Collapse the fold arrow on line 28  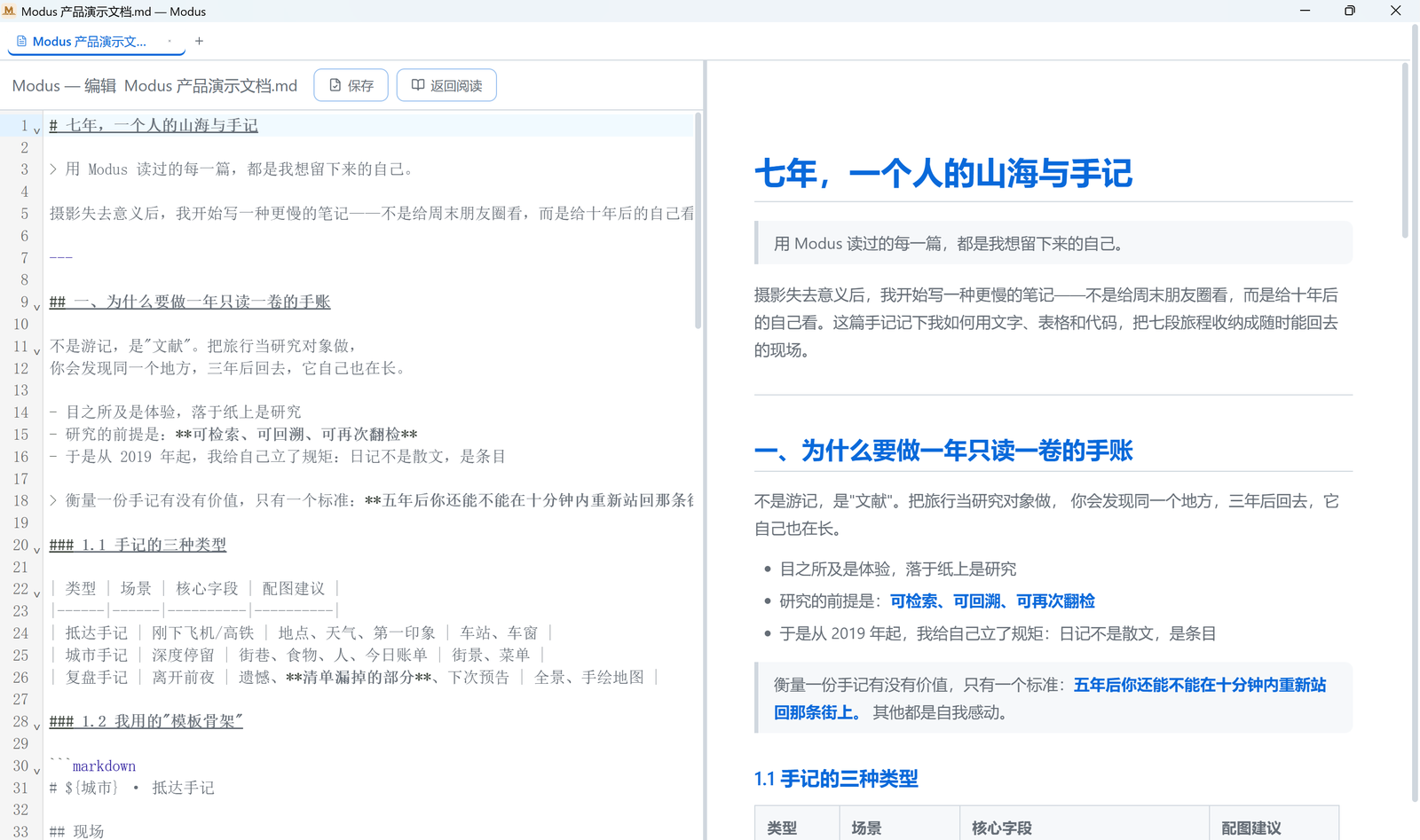tap(36, 726)
